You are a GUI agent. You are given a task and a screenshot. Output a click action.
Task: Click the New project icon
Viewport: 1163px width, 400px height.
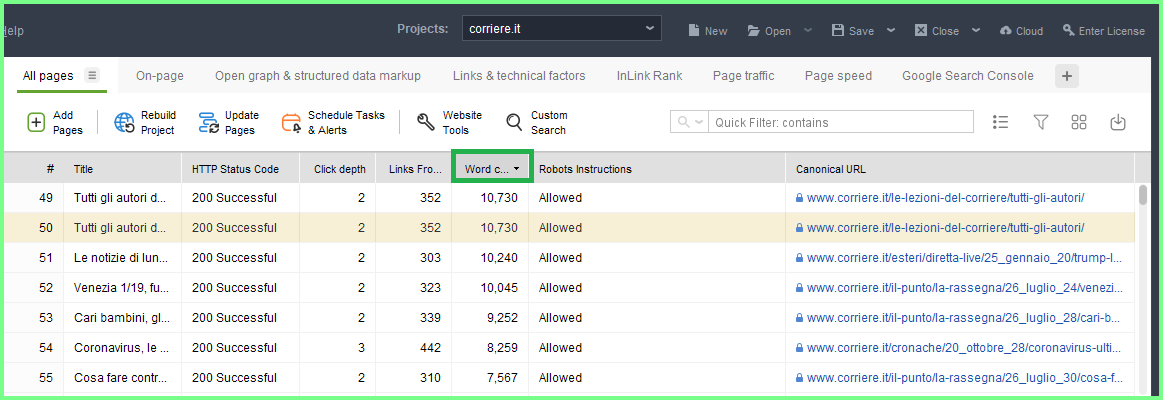coord(693,30)
